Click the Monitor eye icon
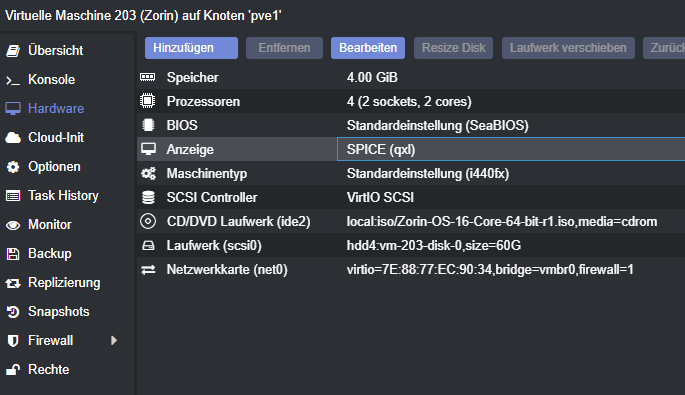The image size is (685, 395). pyautogui.click(x=13, y=225)
